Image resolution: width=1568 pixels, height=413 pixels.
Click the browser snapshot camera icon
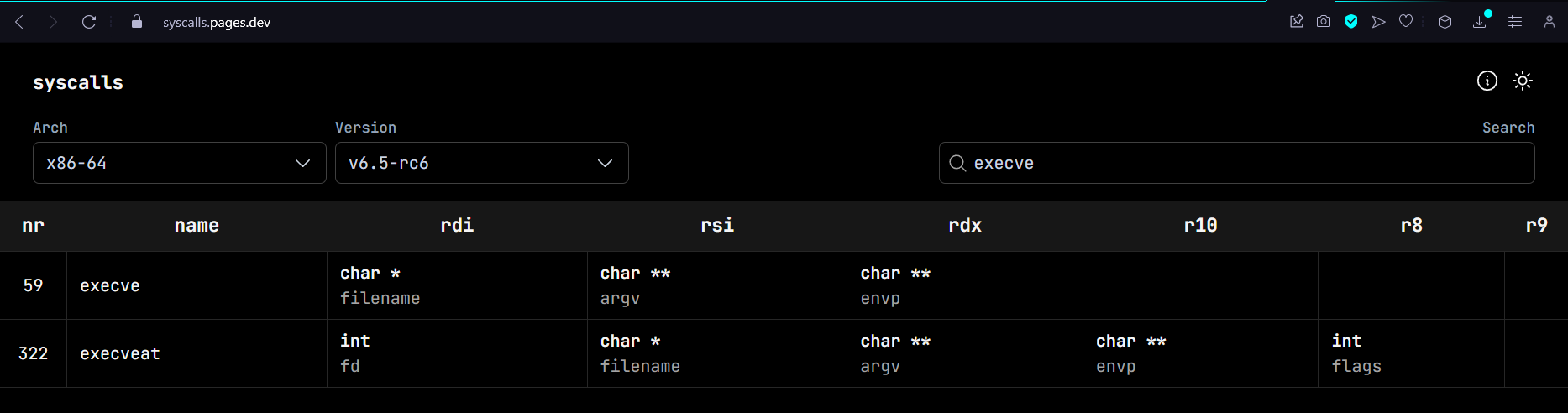[1324, 22]
